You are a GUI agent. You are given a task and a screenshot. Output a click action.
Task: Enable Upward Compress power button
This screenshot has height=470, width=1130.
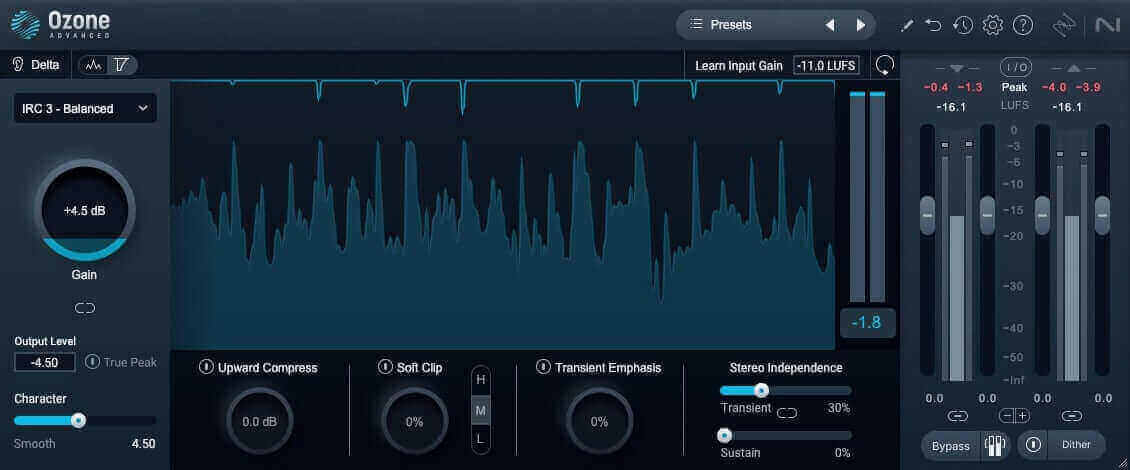tap(206, 367)
